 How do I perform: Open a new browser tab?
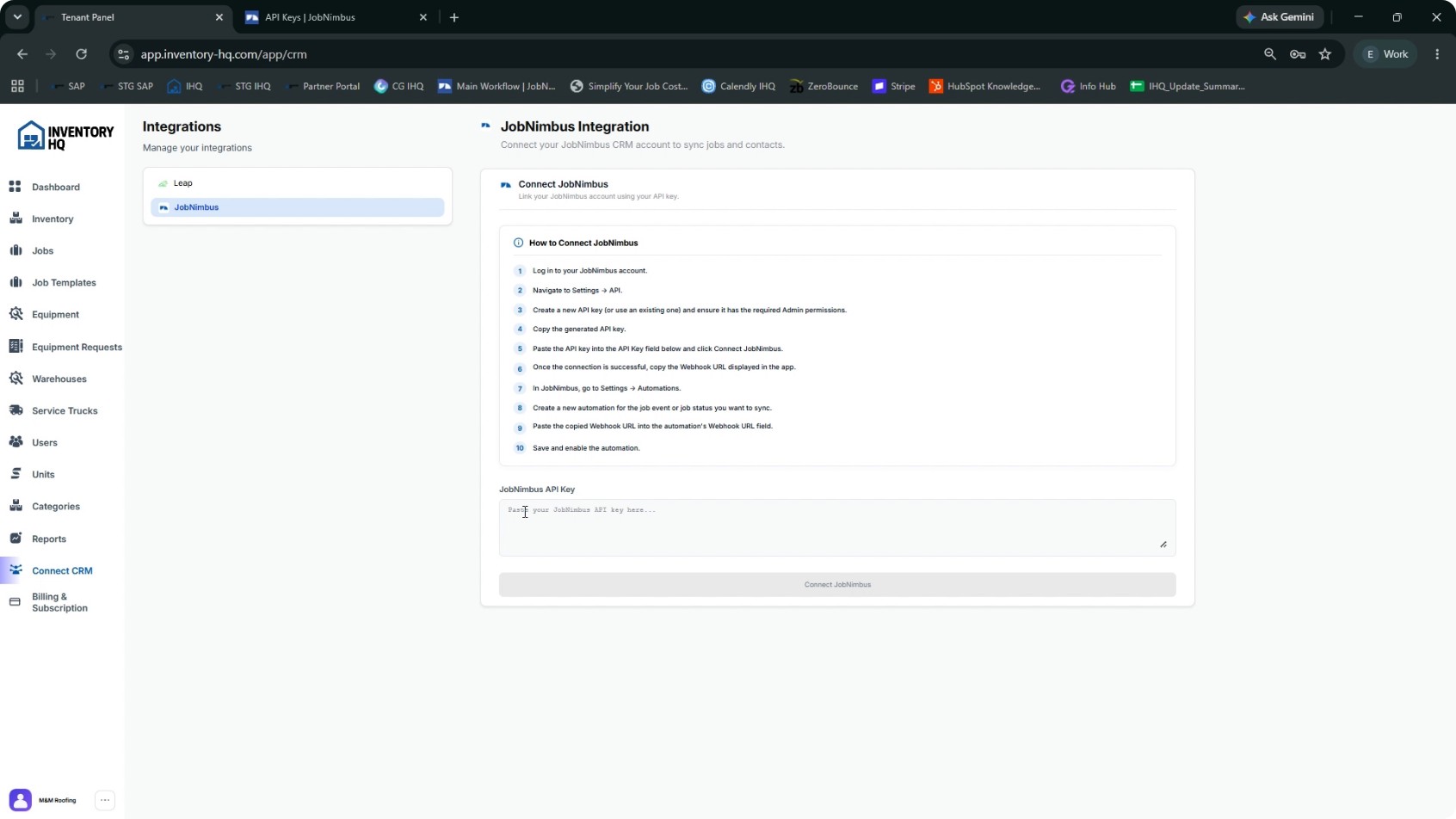click(x=454, y=17)
